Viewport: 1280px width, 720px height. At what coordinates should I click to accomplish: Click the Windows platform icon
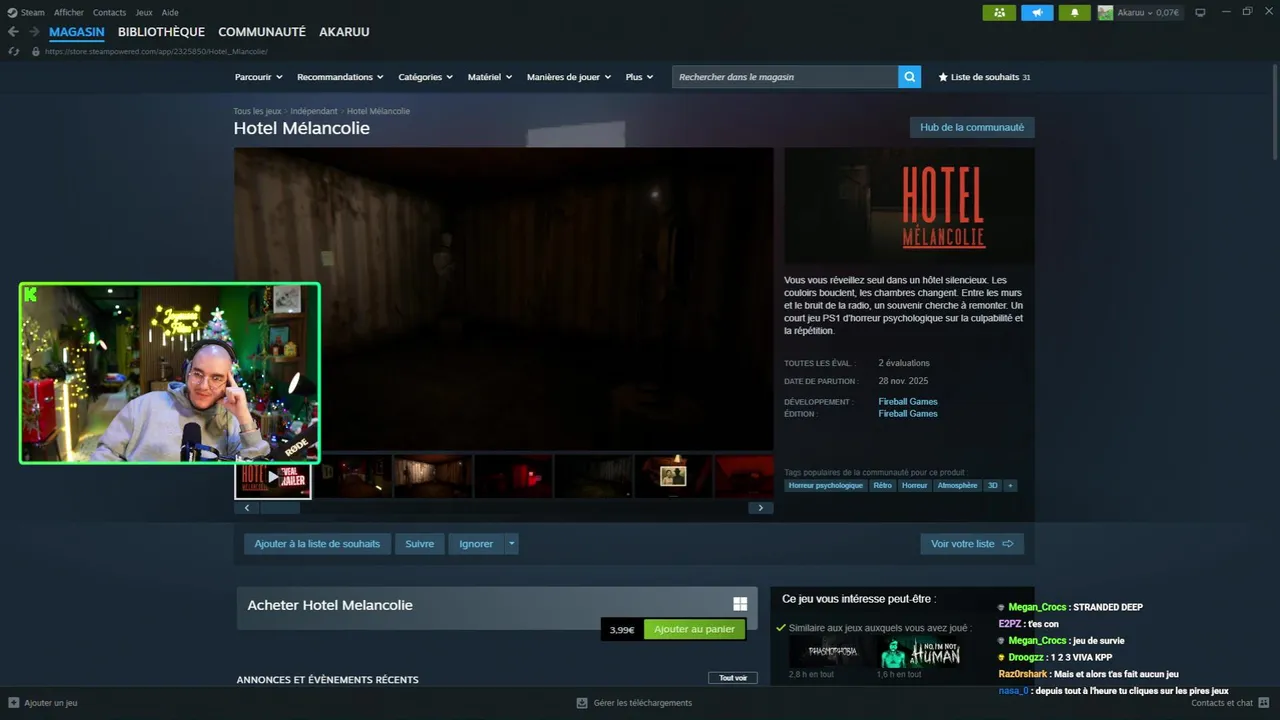[740, 604]
